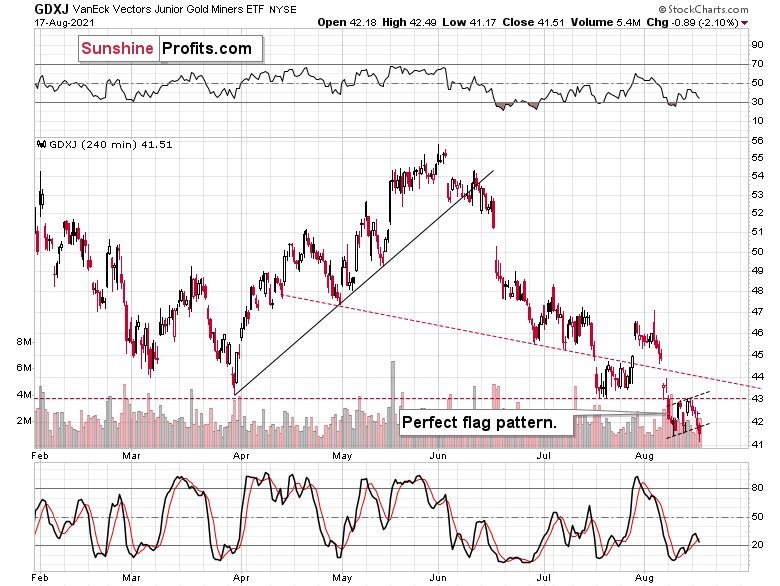The height and width of the screenshot is (586, 780).
Task: Click the 56 price level on right axis
Action: (757, 141)
